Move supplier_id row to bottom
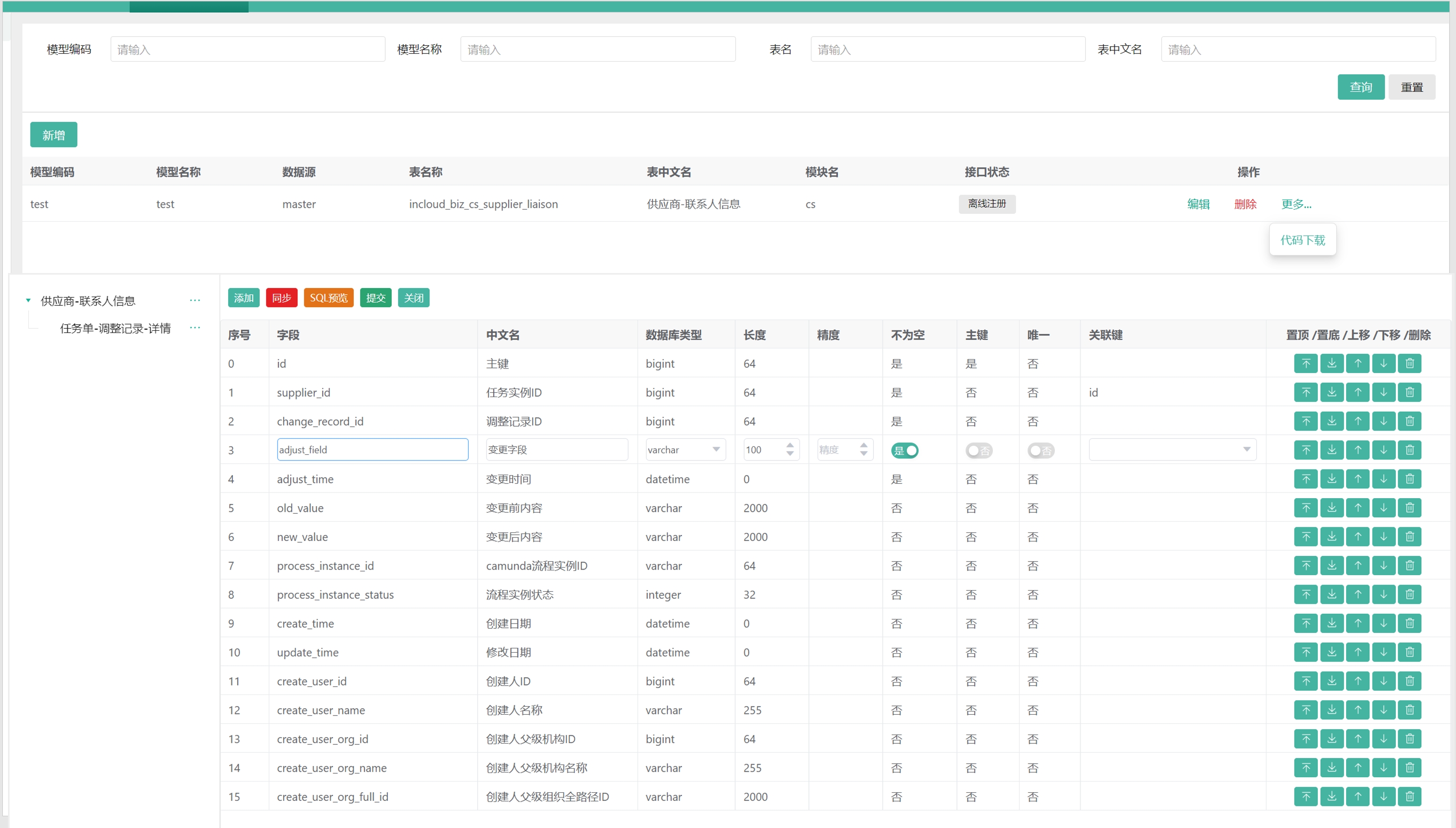This screenshot has width=1456, height=828. (x=1332, y=392)
